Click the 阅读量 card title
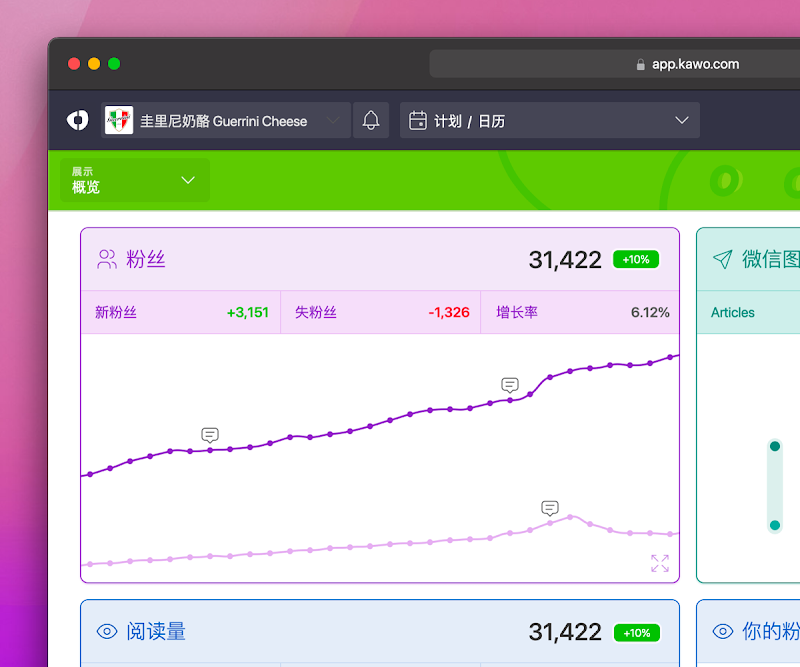 coord(156,631)
